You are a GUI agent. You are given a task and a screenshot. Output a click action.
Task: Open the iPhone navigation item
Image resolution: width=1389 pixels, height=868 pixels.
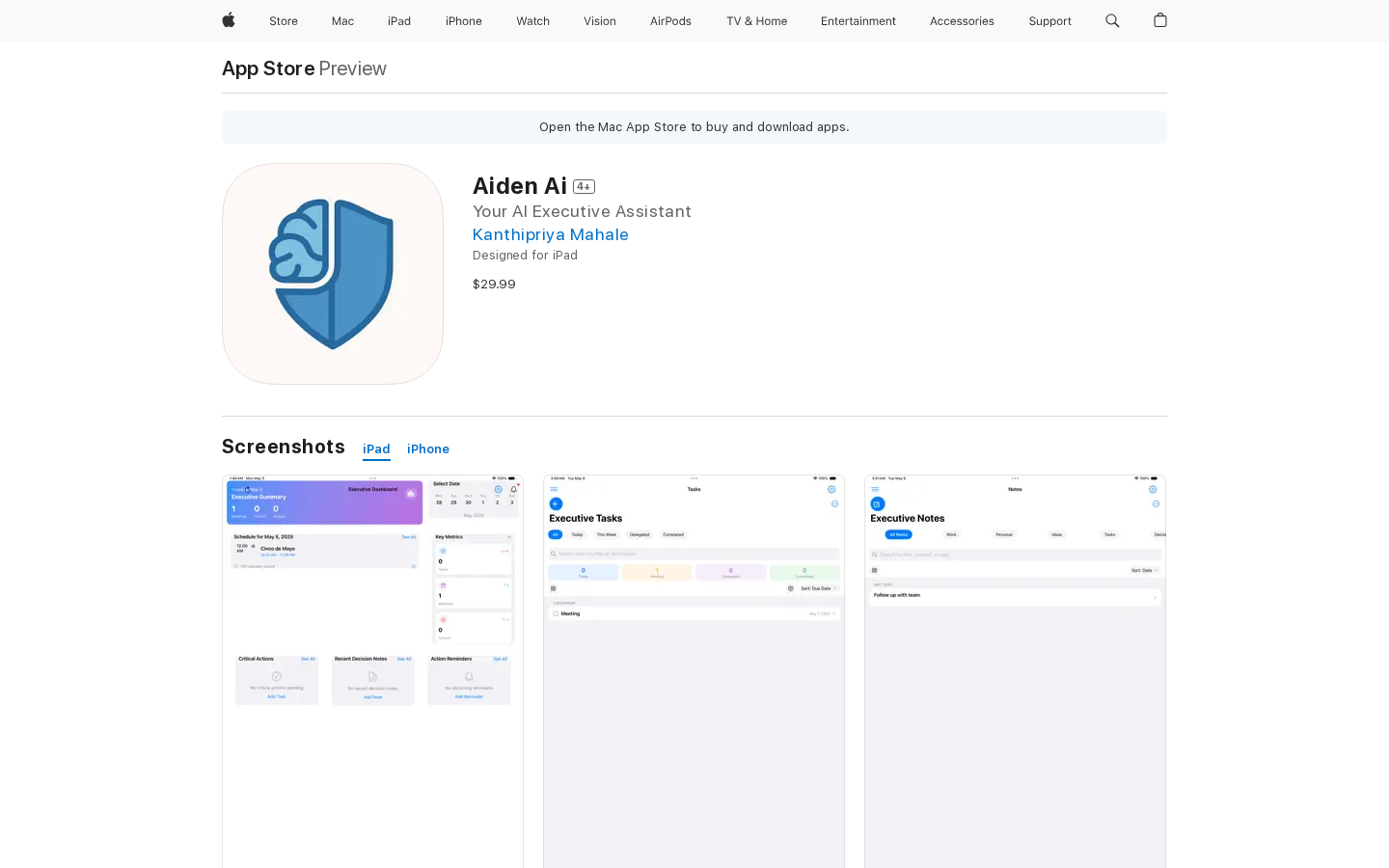pos(464,21)
